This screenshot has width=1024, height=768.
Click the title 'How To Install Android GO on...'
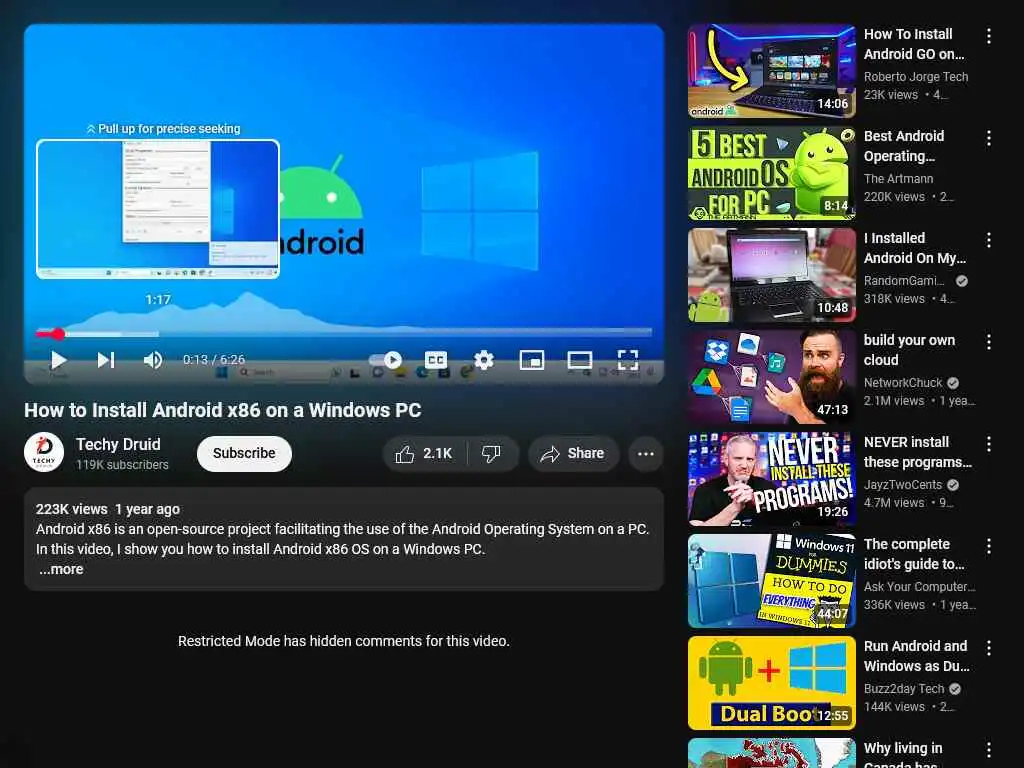coord(914,44)
